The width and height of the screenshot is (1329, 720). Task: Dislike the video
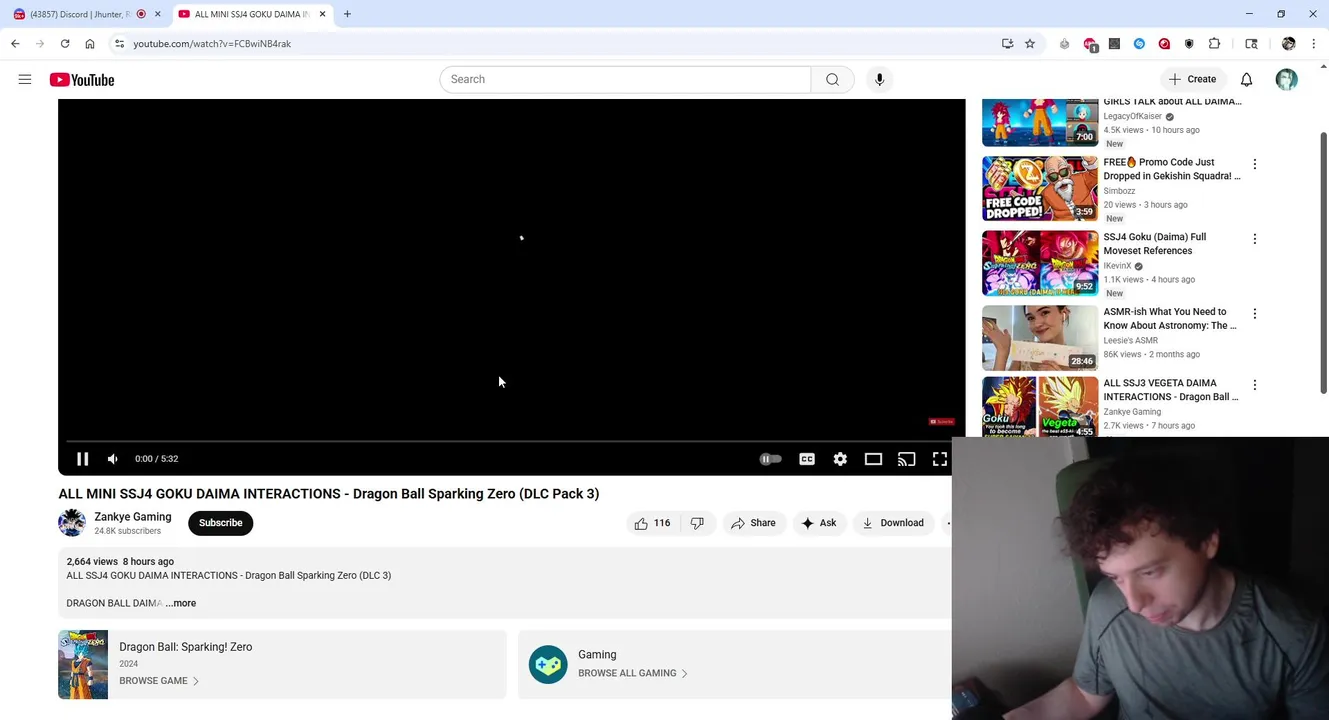pyautogui.click(x=698, y=523)
